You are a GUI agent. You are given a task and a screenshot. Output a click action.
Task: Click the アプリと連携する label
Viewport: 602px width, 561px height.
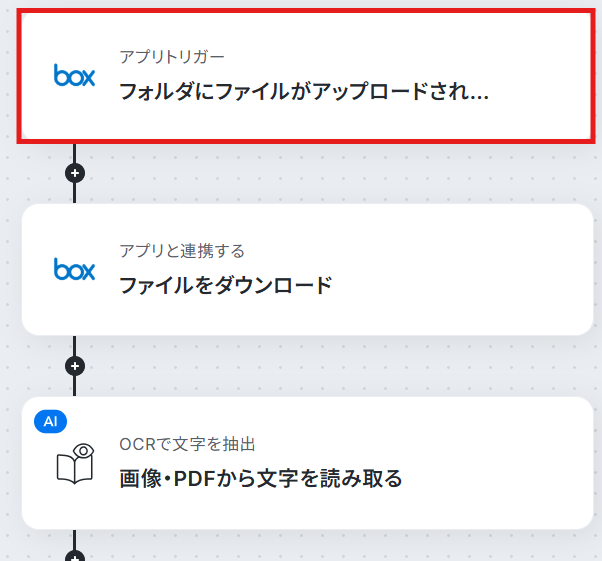pyautogui.click(x=182, y=251)
